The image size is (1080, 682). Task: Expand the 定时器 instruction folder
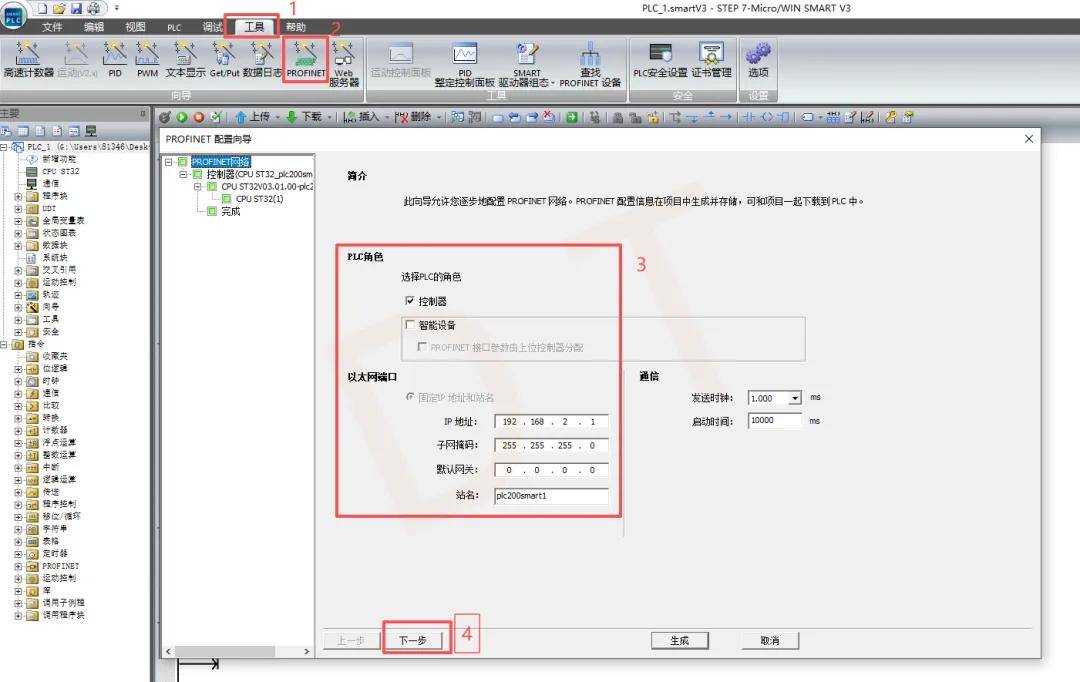coord(18,554)
